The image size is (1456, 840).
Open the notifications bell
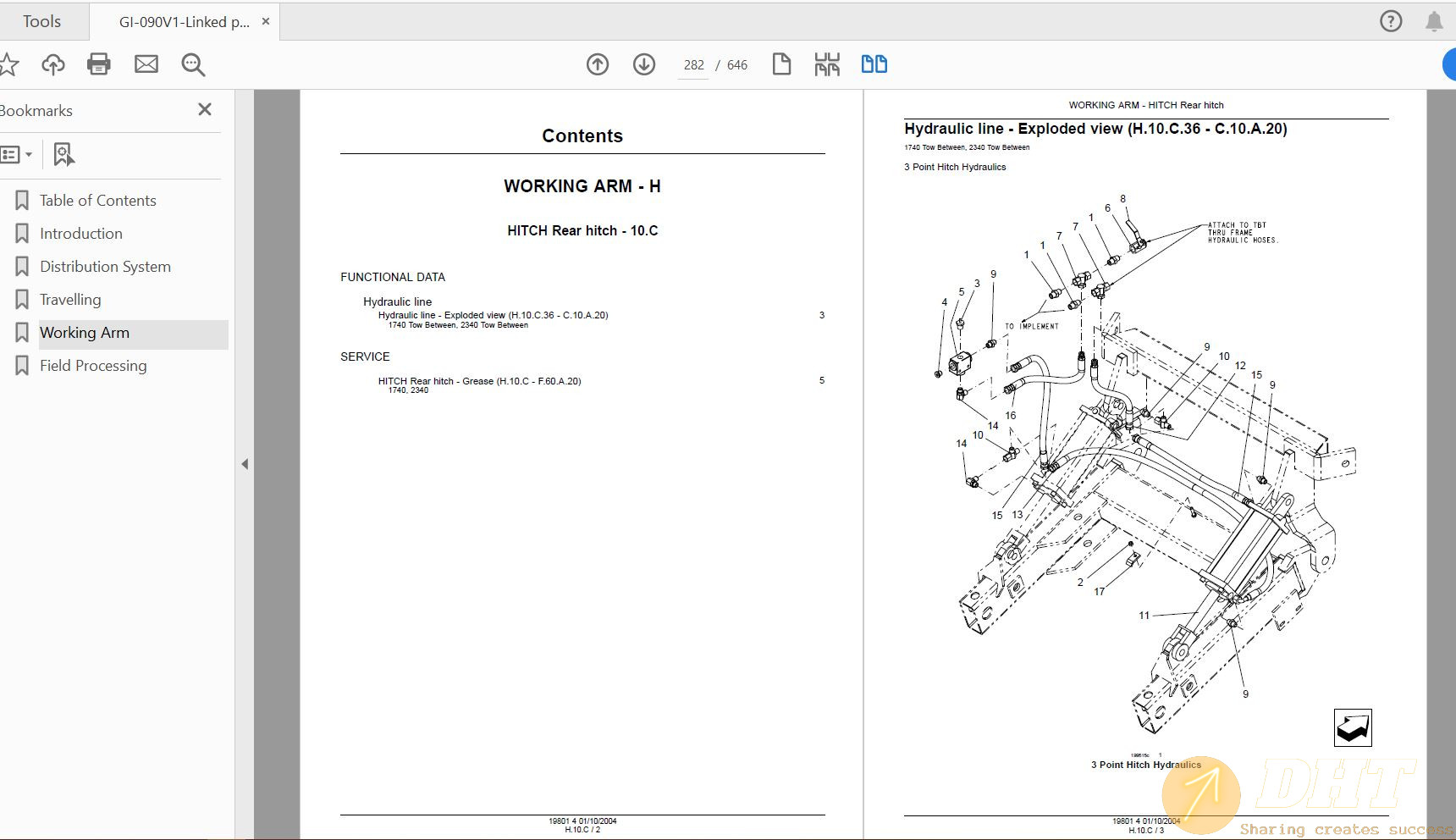click(1434, 21)
